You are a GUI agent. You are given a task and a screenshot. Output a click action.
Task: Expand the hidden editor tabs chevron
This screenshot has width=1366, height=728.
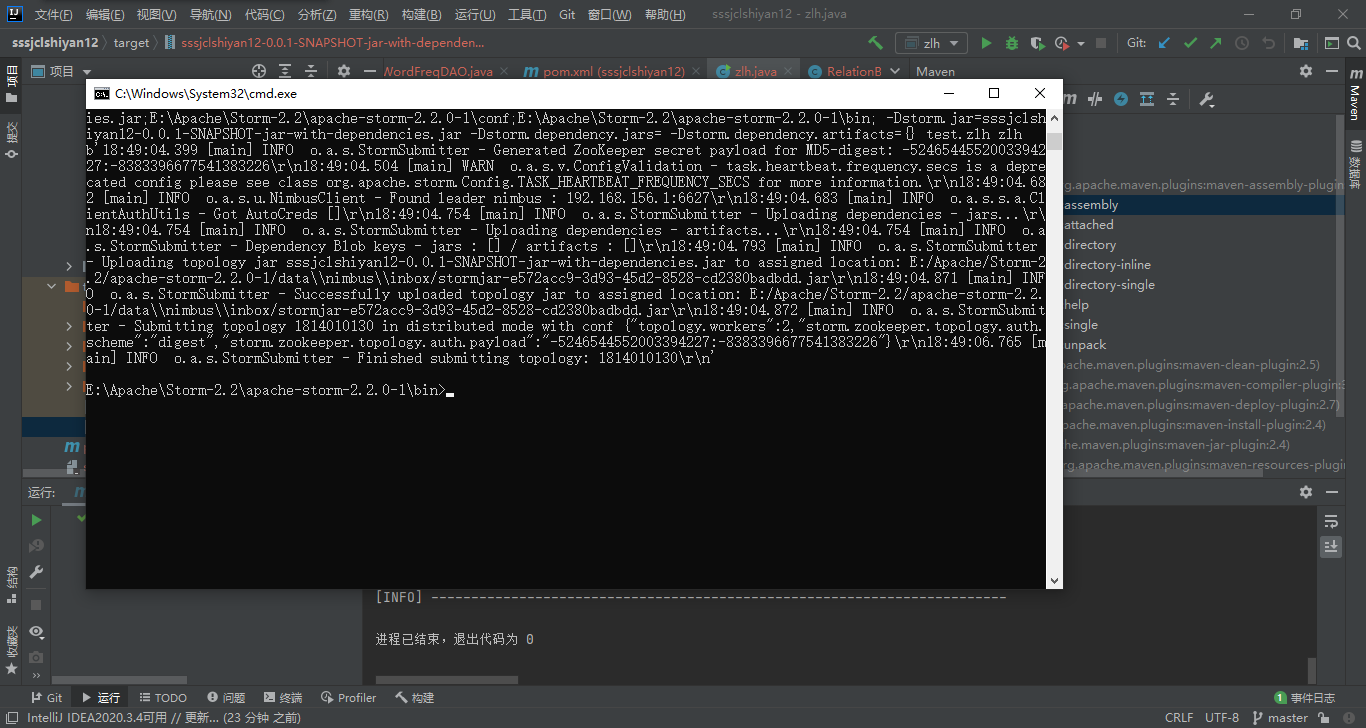[x=895, y=71]
